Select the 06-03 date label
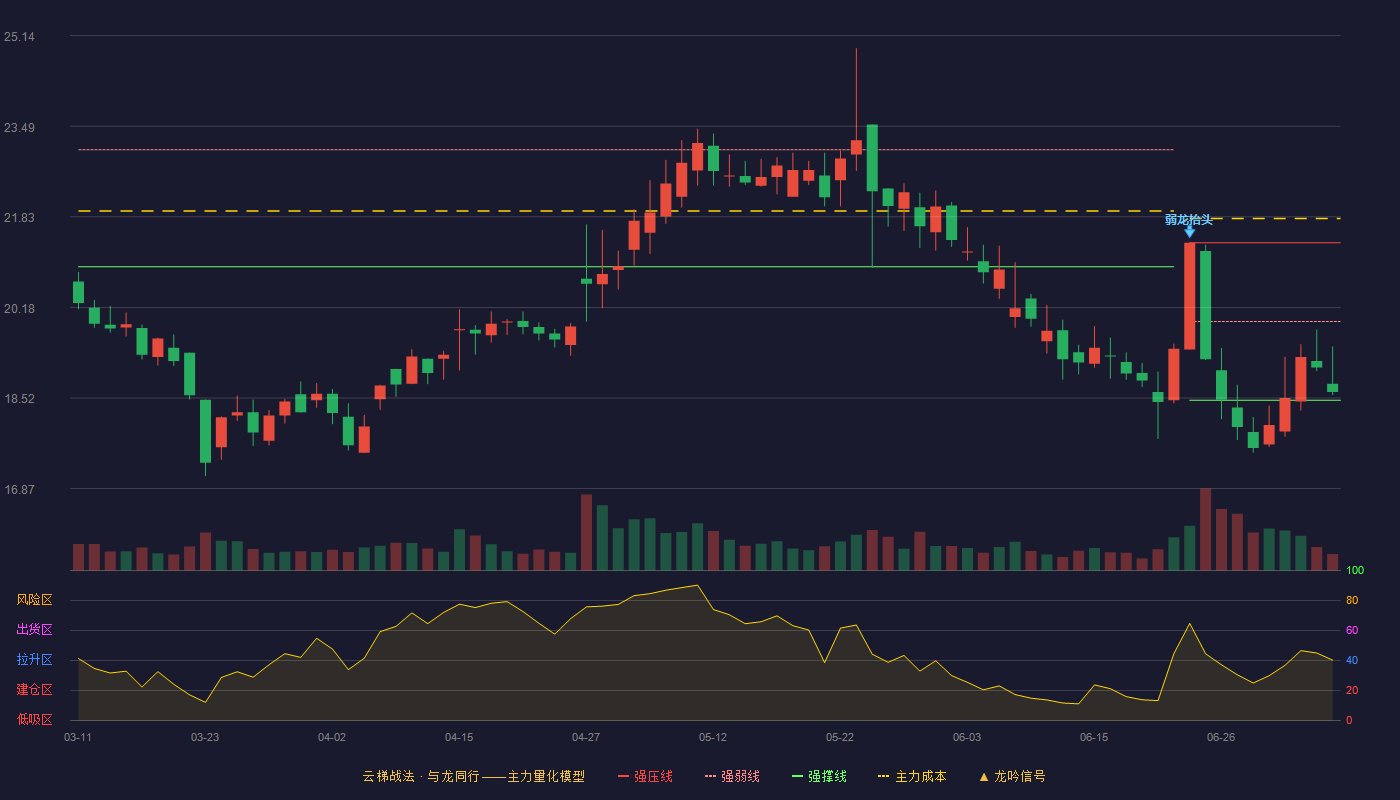1400x800 pixels. click(x=967, y=737)
